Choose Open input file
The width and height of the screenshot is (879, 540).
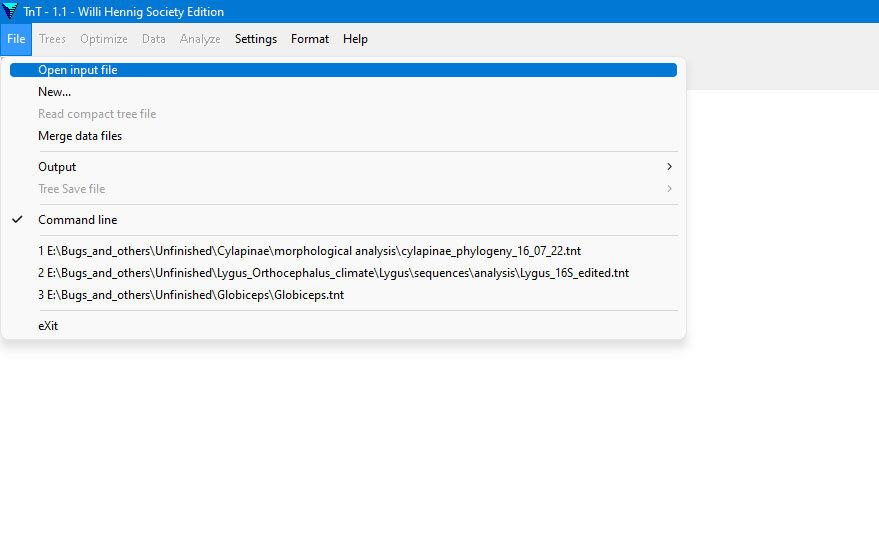coord(343,70)
